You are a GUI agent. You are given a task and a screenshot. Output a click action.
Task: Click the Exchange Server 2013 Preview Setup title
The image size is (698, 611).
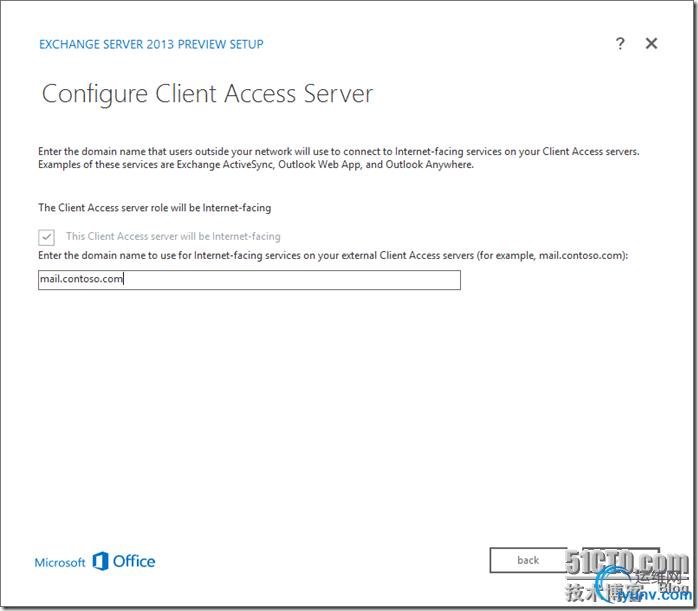pos(151,45)
